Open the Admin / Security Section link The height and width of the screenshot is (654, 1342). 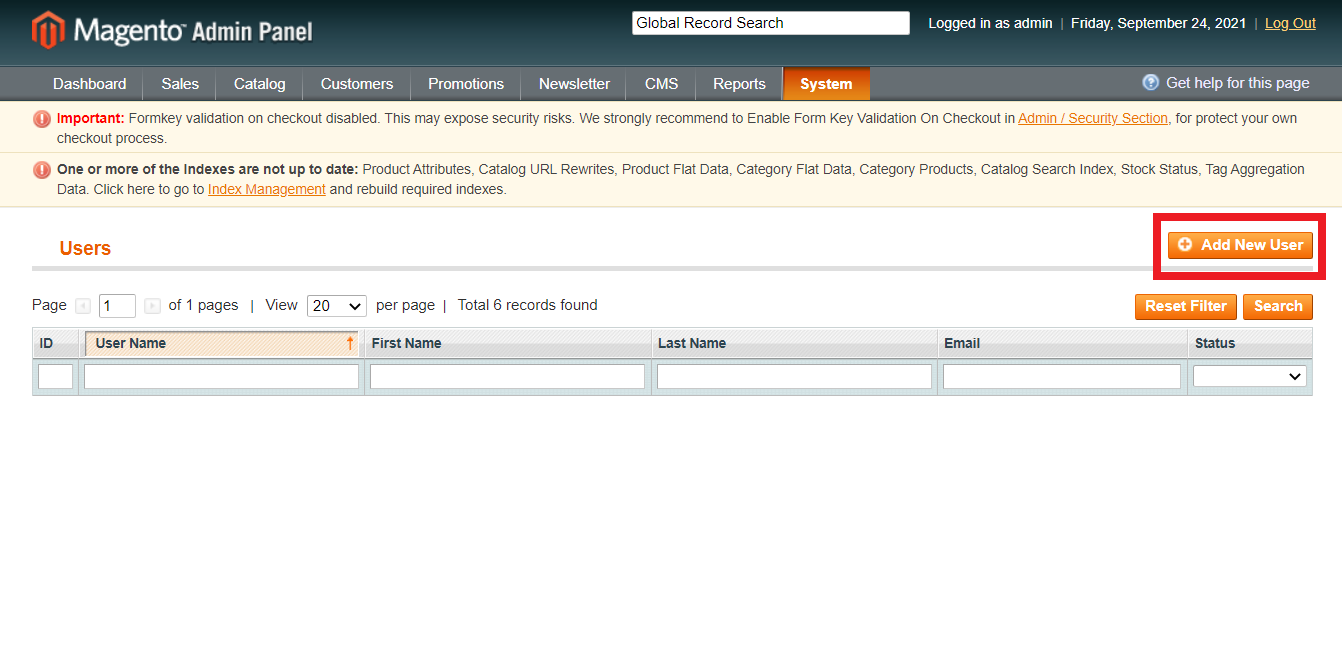(1092, 118)
